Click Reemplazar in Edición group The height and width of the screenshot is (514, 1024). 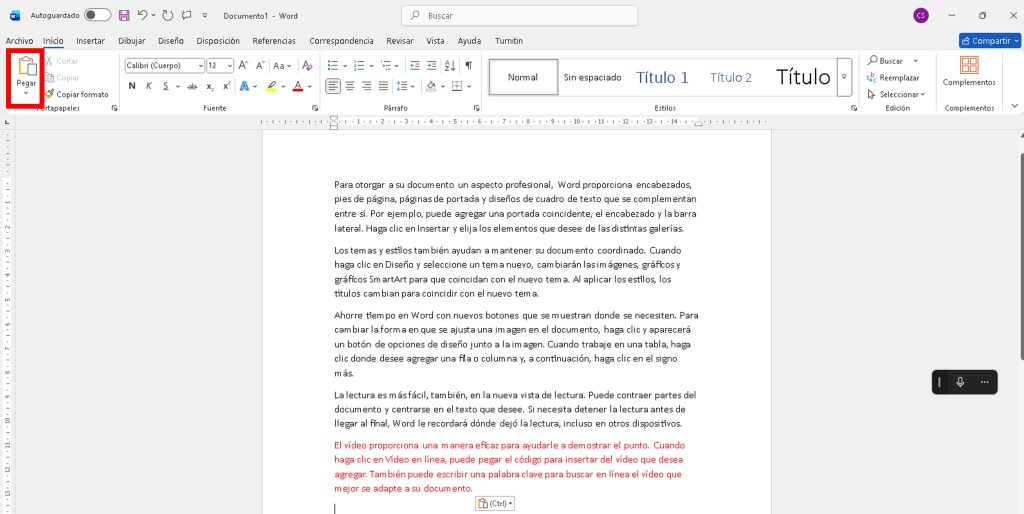pyautogui.click(x=898, y=77)
